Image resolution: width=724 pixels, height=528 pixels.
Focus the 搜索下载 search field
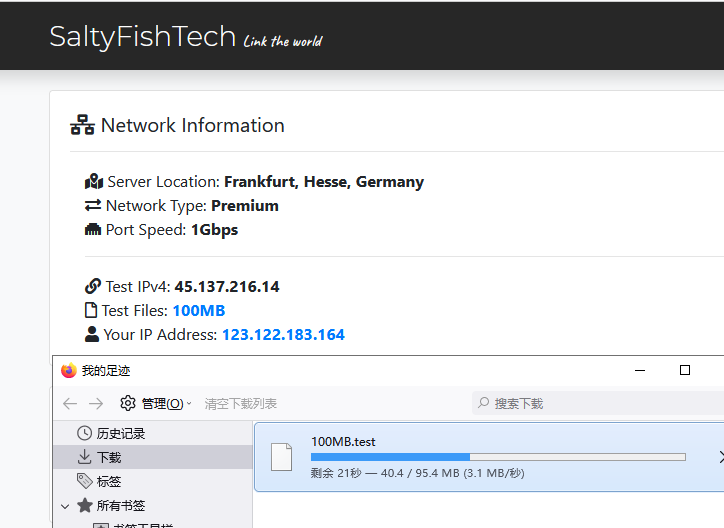(x=598, y=403)
